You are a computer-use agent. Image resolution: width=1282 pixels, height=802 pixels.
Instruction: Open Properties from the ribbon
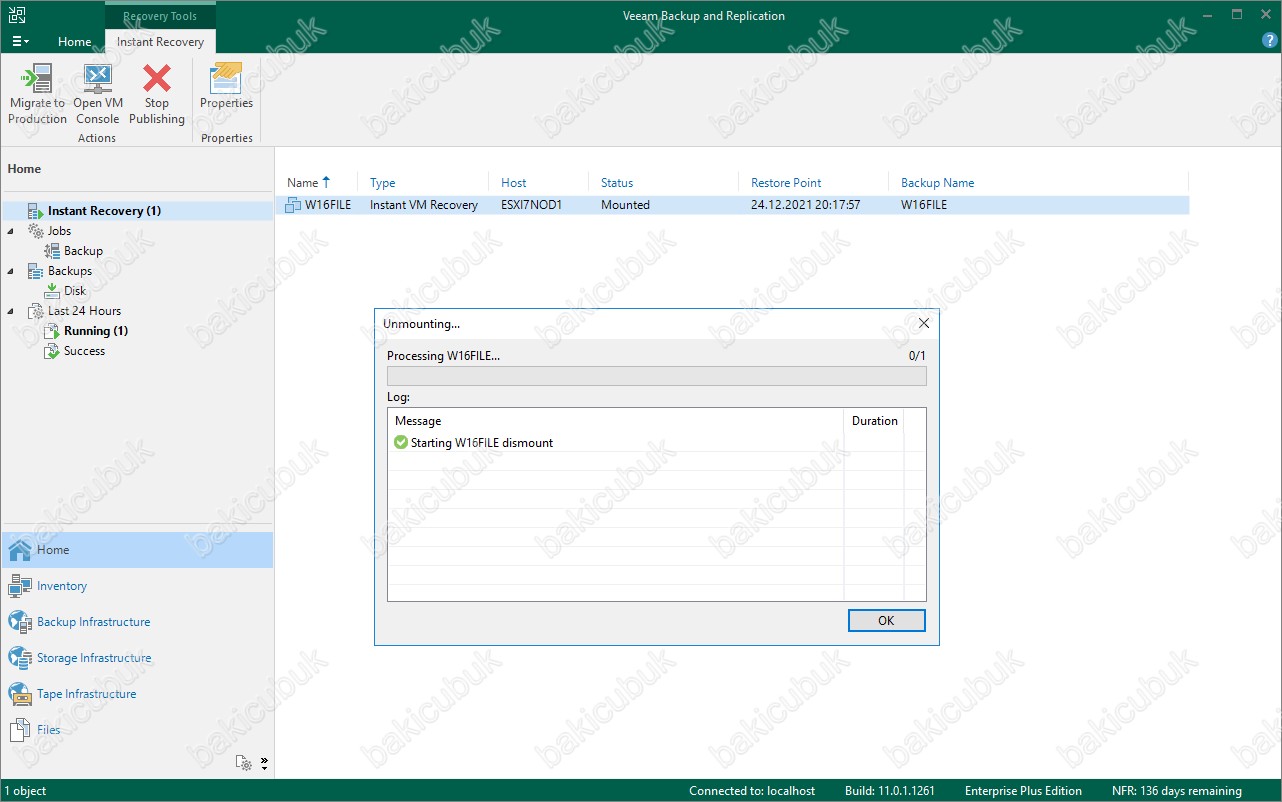point(227,87)
